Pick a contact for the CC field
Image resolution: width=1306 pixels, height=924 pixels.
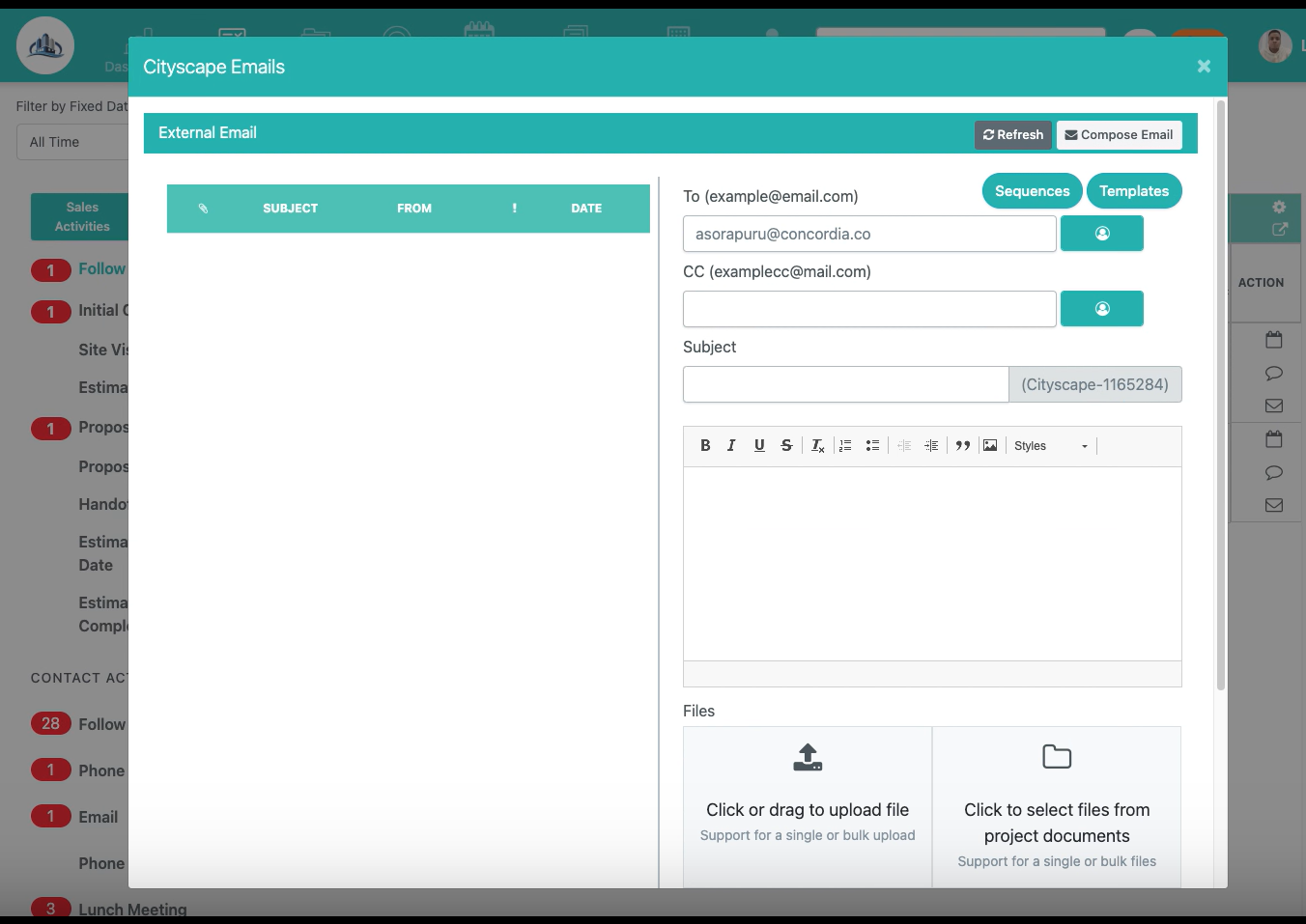click(1101, 309)
